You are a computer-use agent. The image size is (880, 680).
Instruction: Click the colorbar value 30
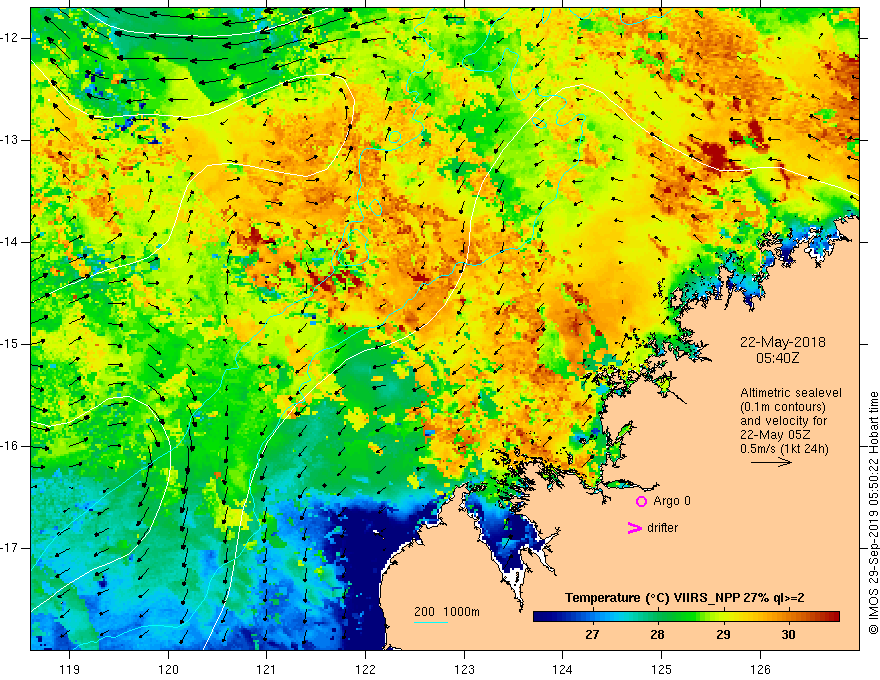(x=789, y=635)
